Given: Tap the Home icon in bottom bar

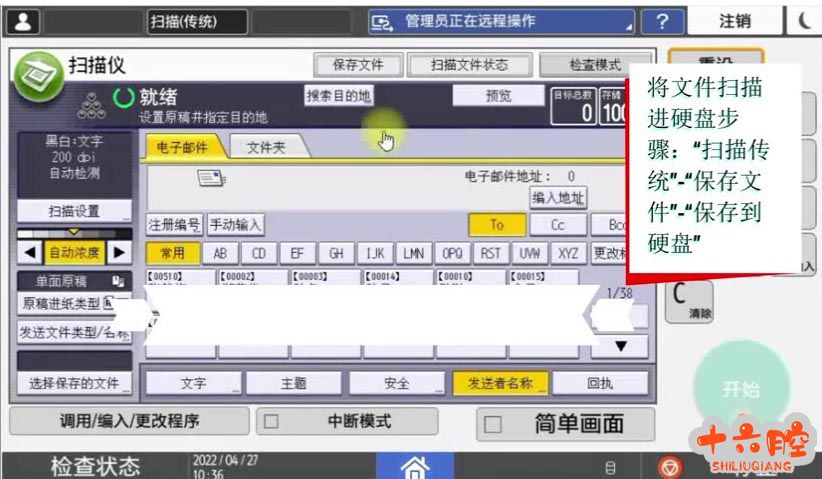Looking at the screenshot, I should pos(415,466).
